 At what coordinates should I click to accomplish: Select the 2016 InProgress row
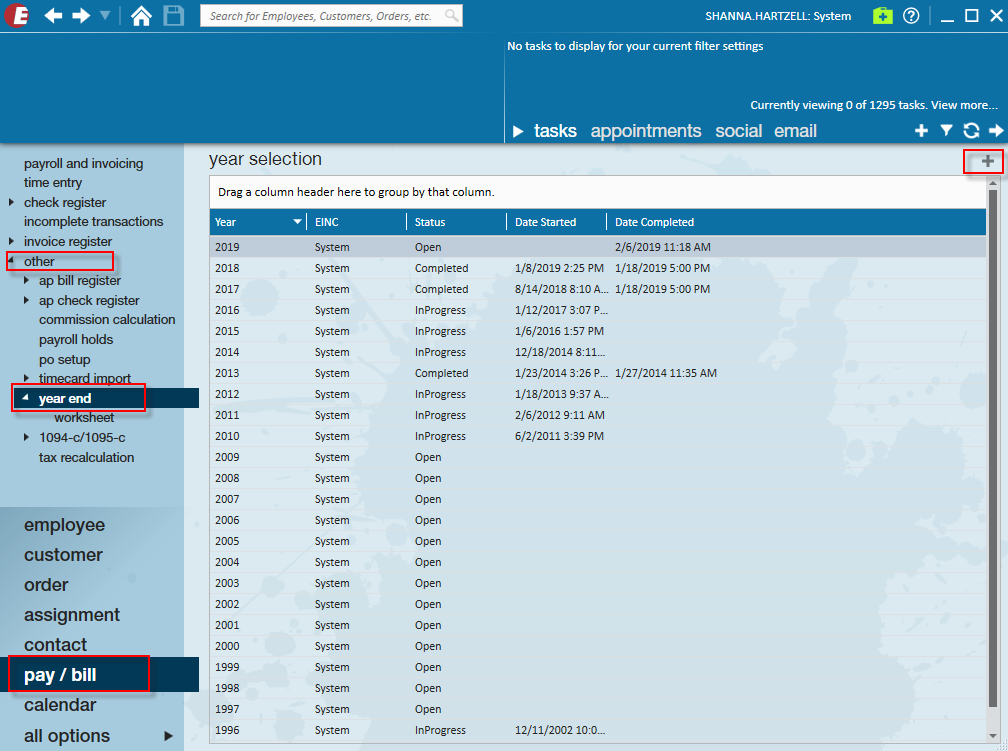(x=598, y=310)
